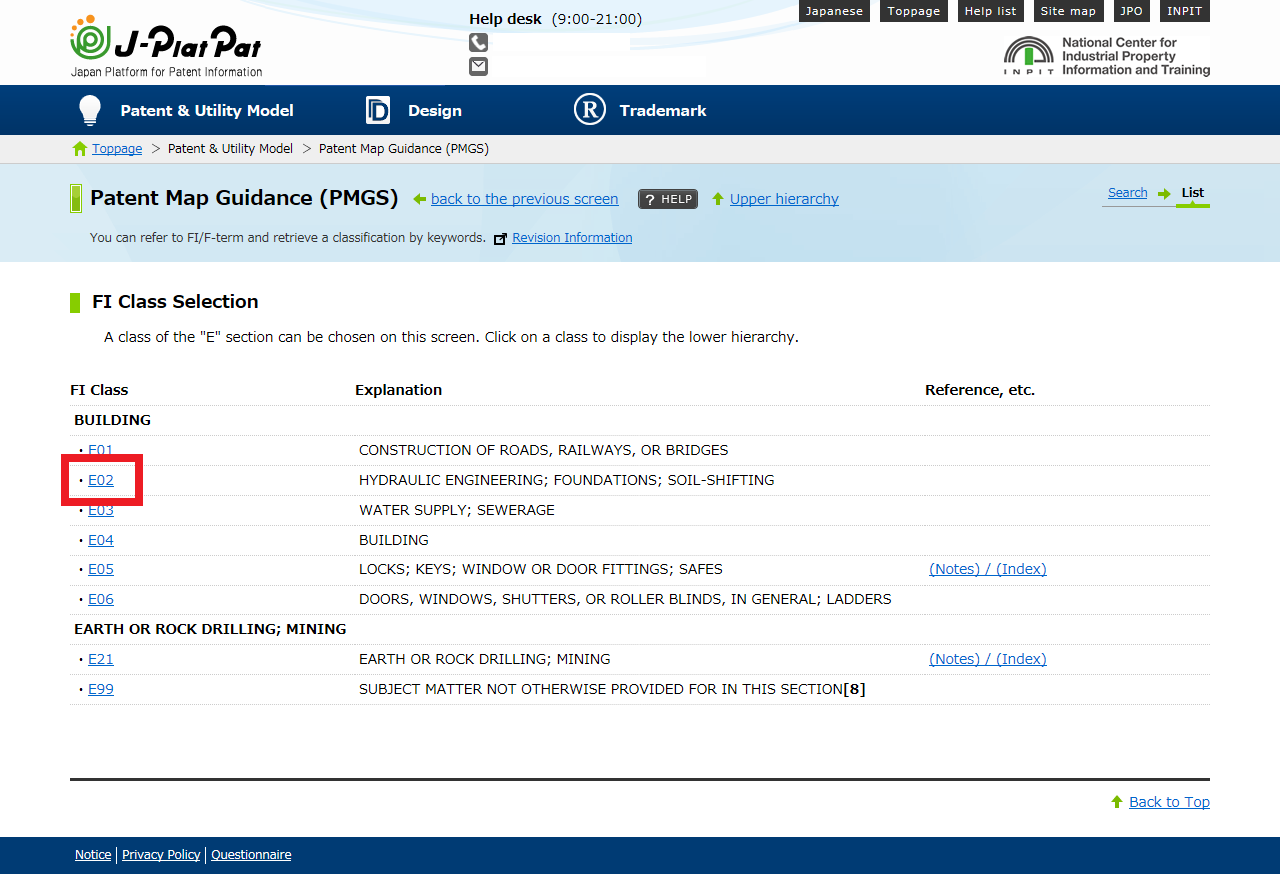Open FI class E02

click(101, 480)
